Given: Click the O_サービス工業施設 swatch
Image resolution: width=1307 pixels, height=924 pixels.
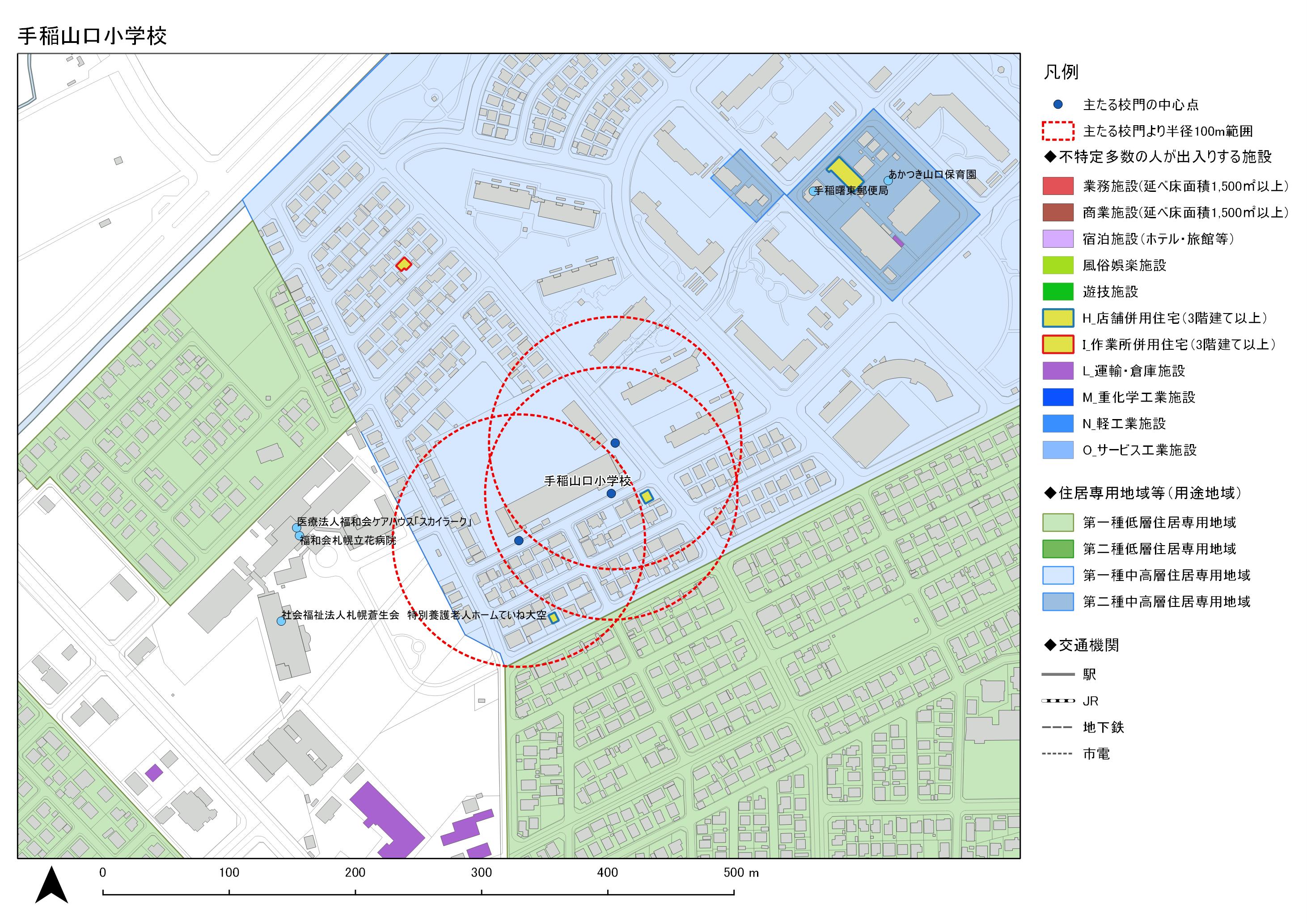Looking at the screenshot, I should [1057, 450].
